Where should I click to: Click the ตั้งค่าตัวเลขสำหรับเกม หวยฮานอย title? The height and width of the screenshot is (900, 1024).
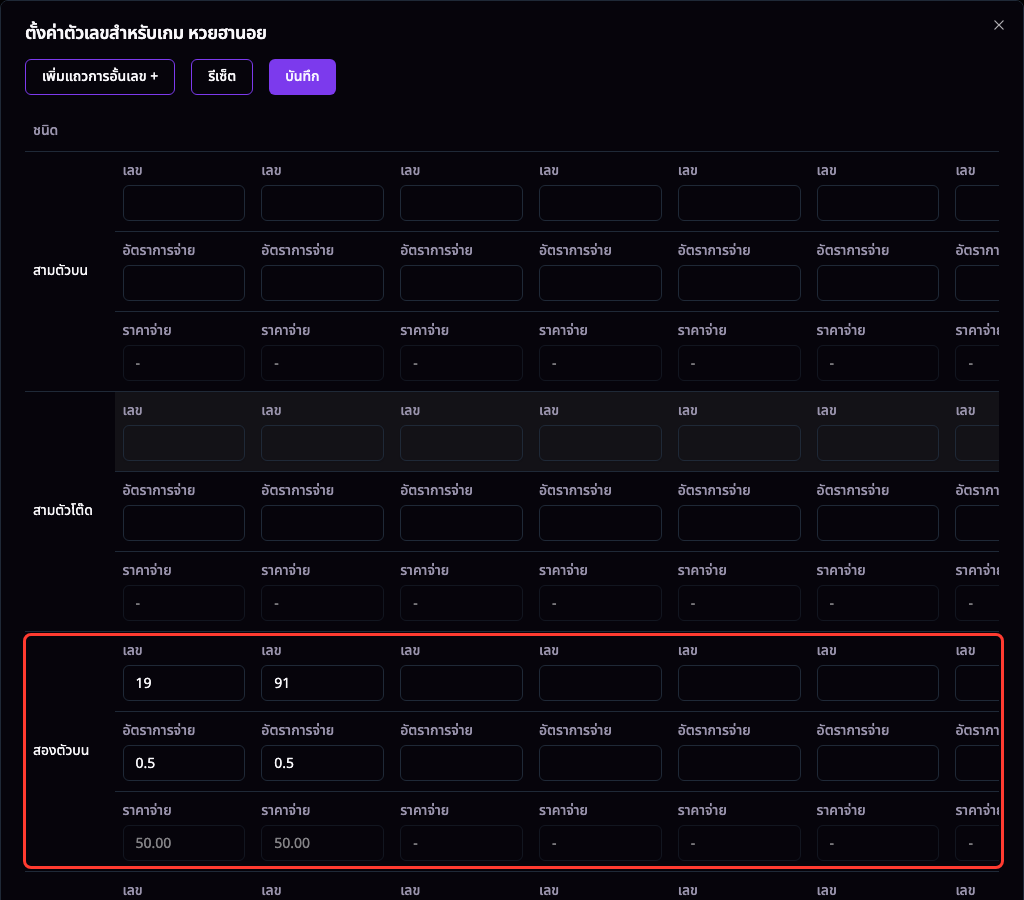coord(146,33)
